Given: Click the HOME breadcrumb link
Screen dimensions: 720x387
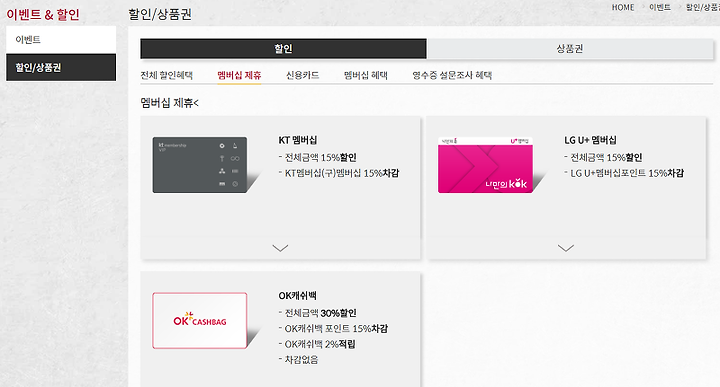Looking at the screenshot, I should click(623, 7).
